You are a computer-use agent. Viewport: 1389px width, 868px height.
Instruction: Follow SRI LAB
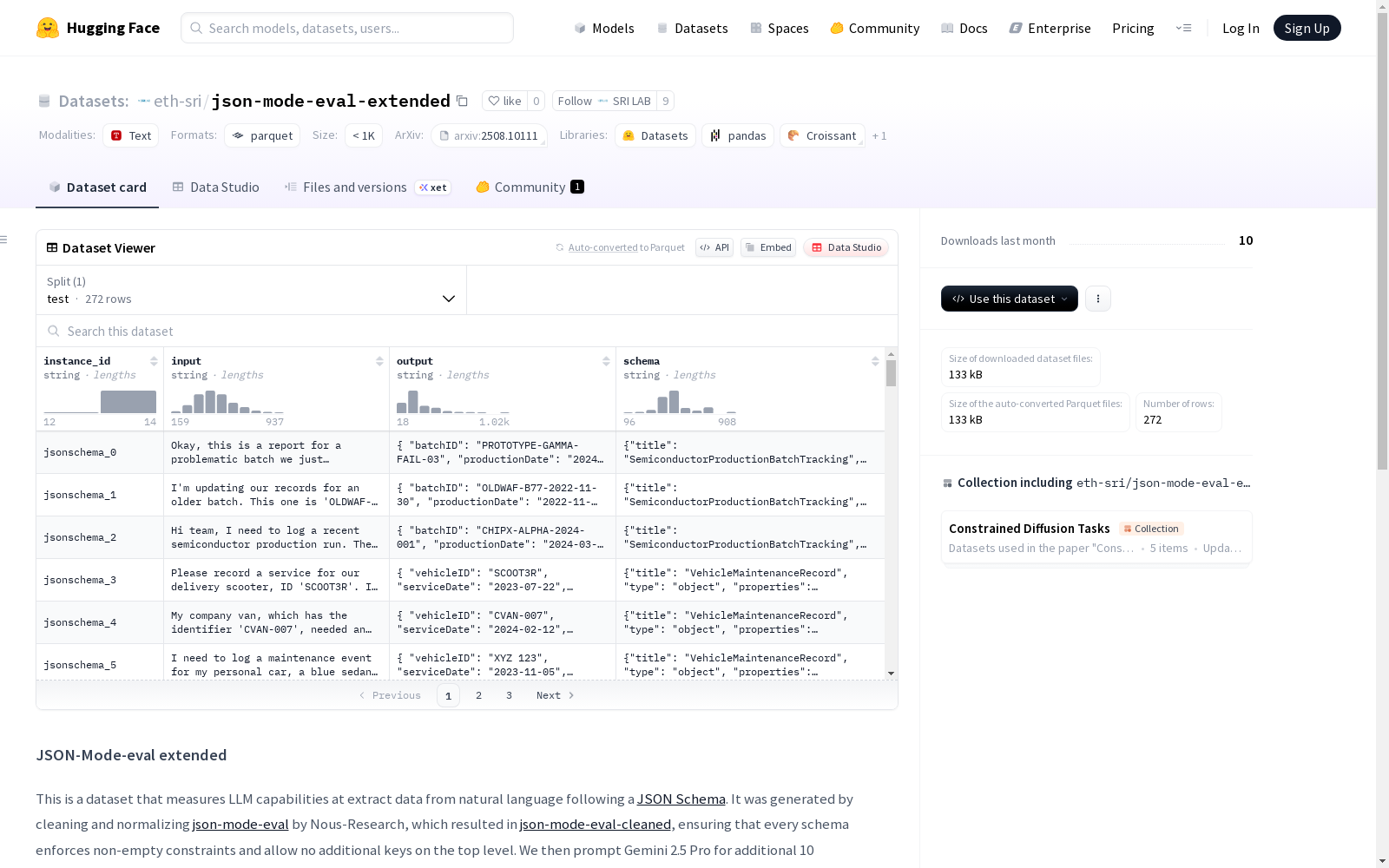[604, 101]
